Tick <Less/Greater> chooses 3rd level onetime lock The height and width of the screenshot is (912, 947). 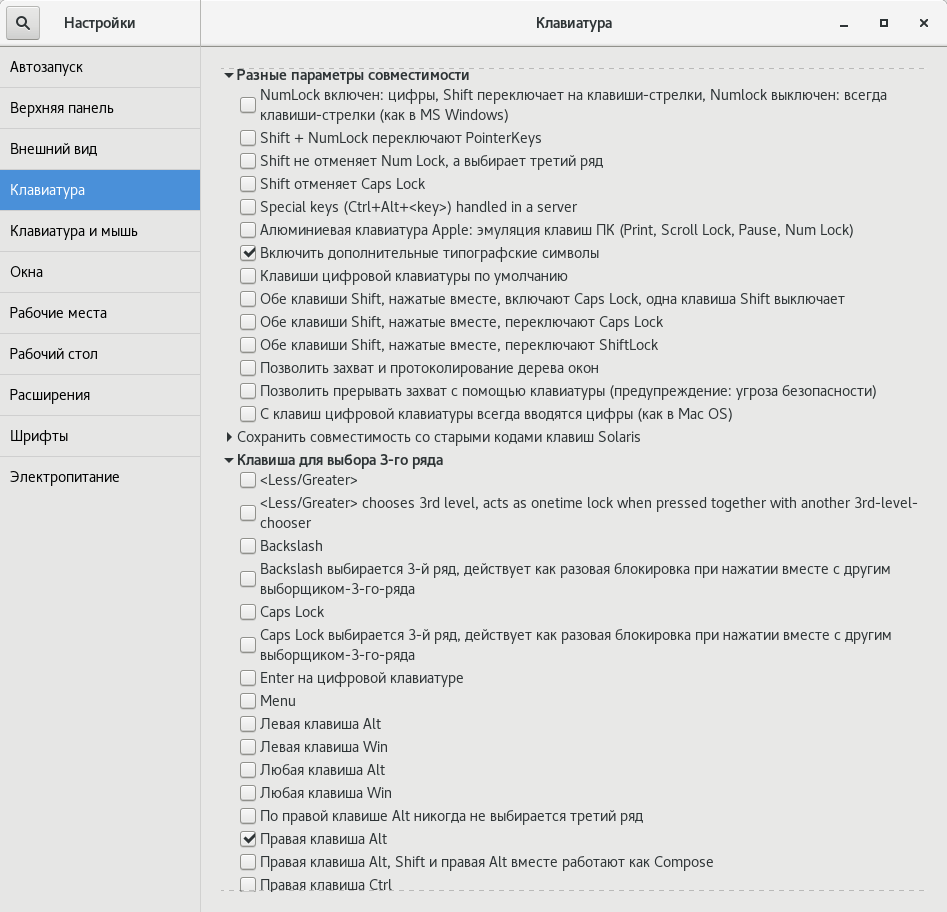248,513
